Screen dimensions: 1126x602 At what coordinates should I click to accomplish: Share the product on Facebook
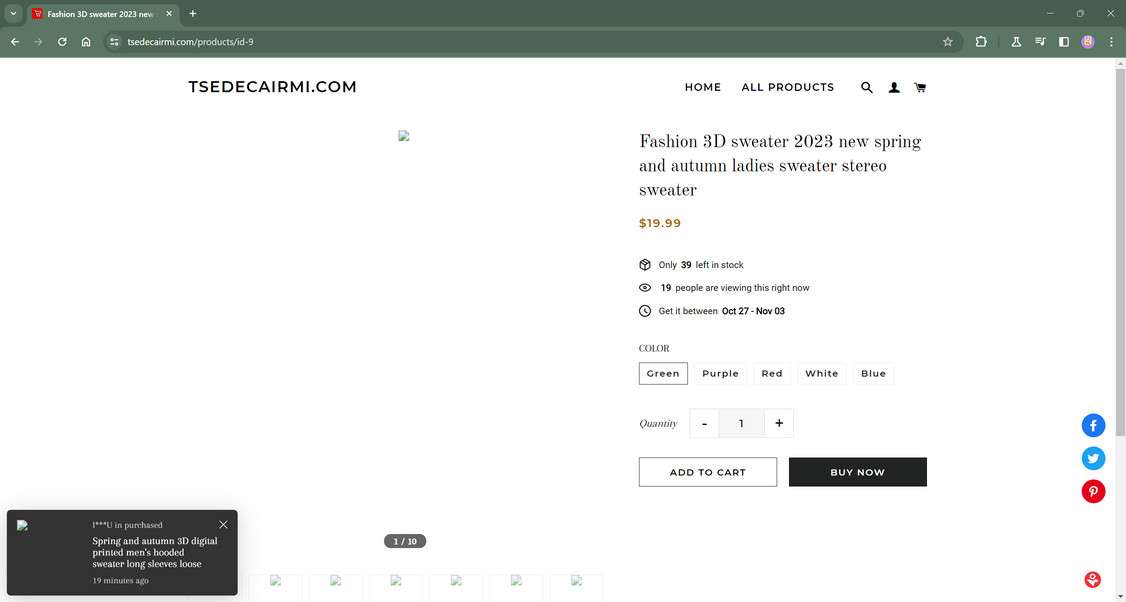point(1093,425)
